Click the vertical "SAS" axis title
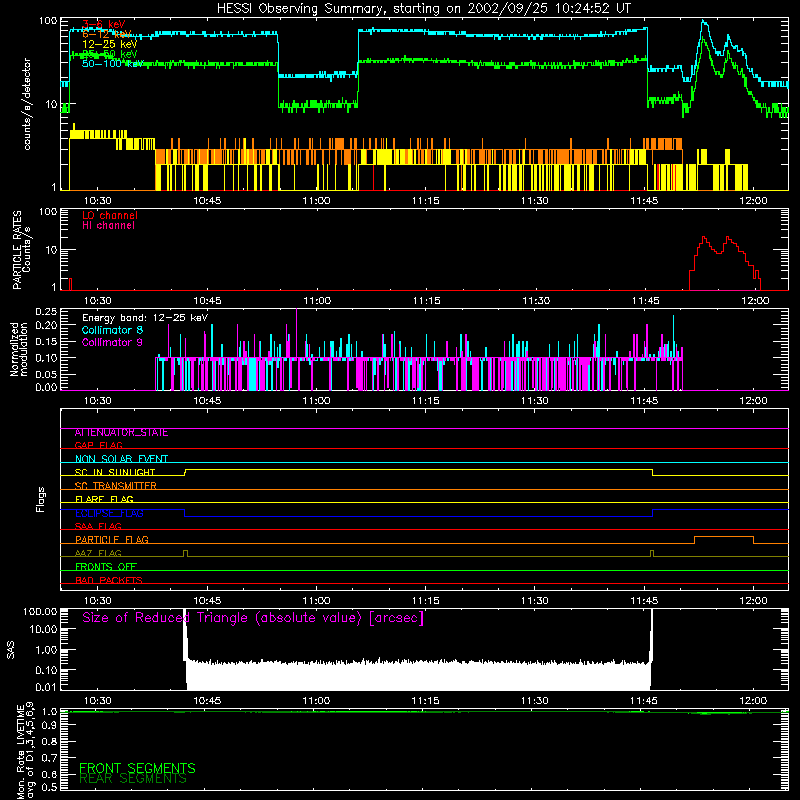 tap(11, 650)
